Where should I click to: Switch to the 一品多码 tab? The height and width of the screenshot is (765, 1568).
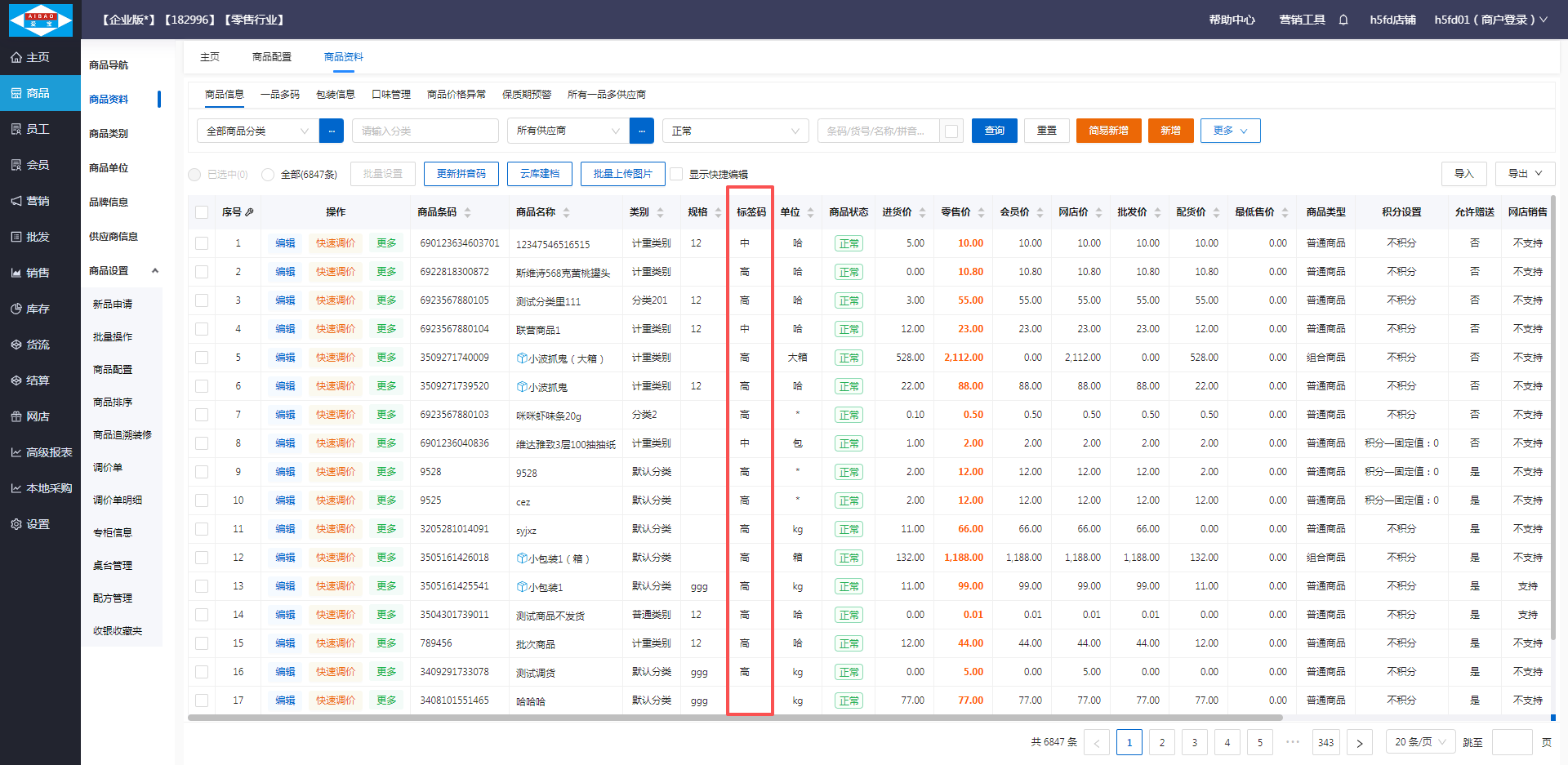(x=279, y=95)
